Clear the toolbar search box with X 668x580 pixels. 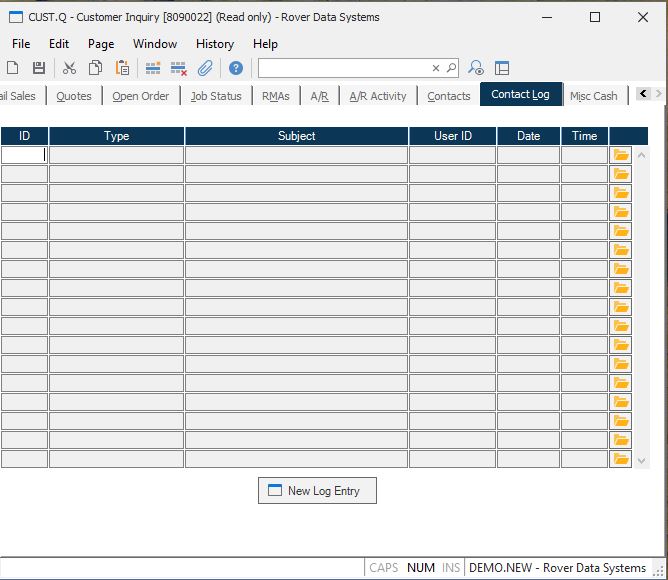[436, 68]
